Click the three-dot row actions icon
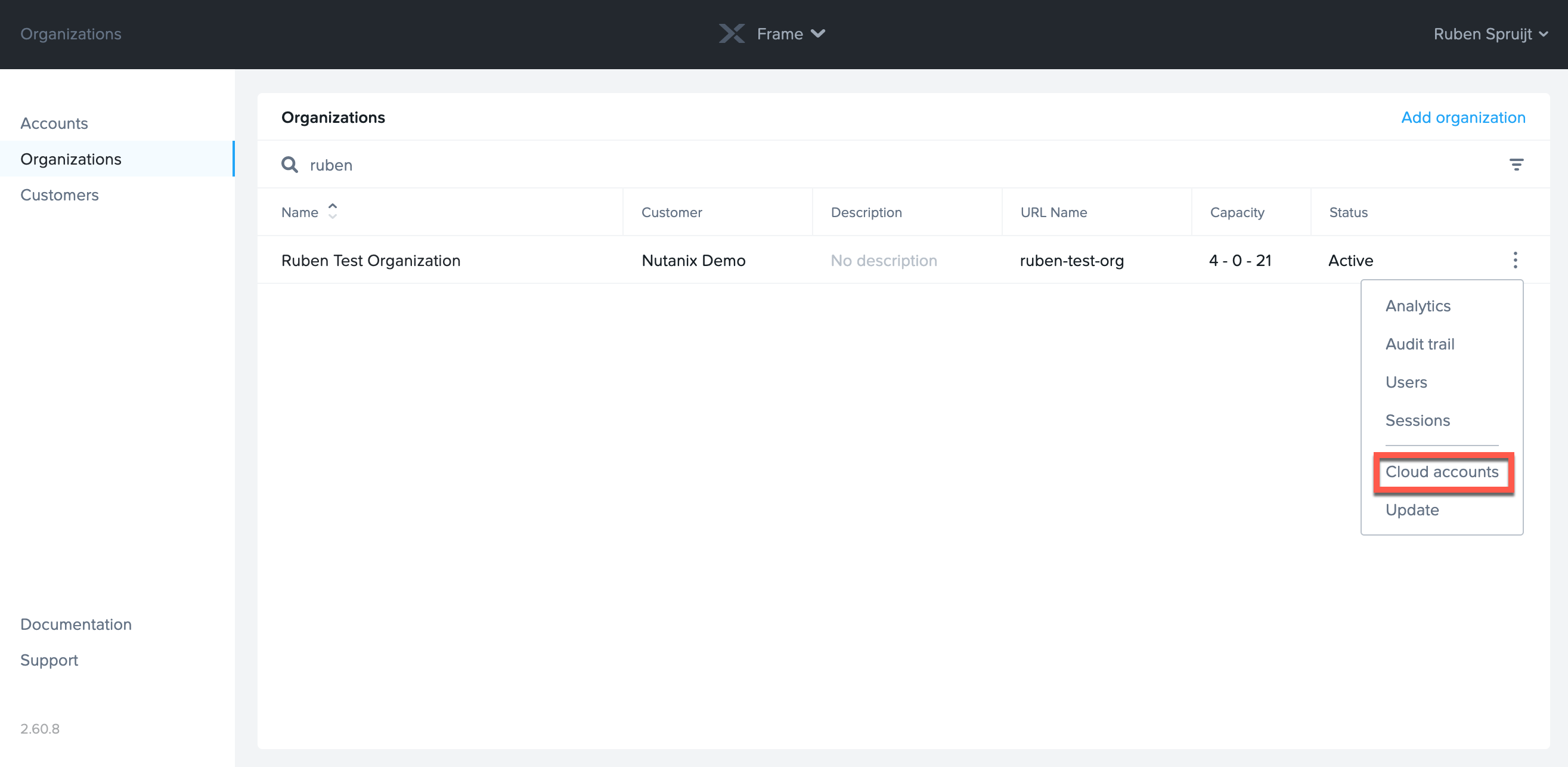 1515,260
